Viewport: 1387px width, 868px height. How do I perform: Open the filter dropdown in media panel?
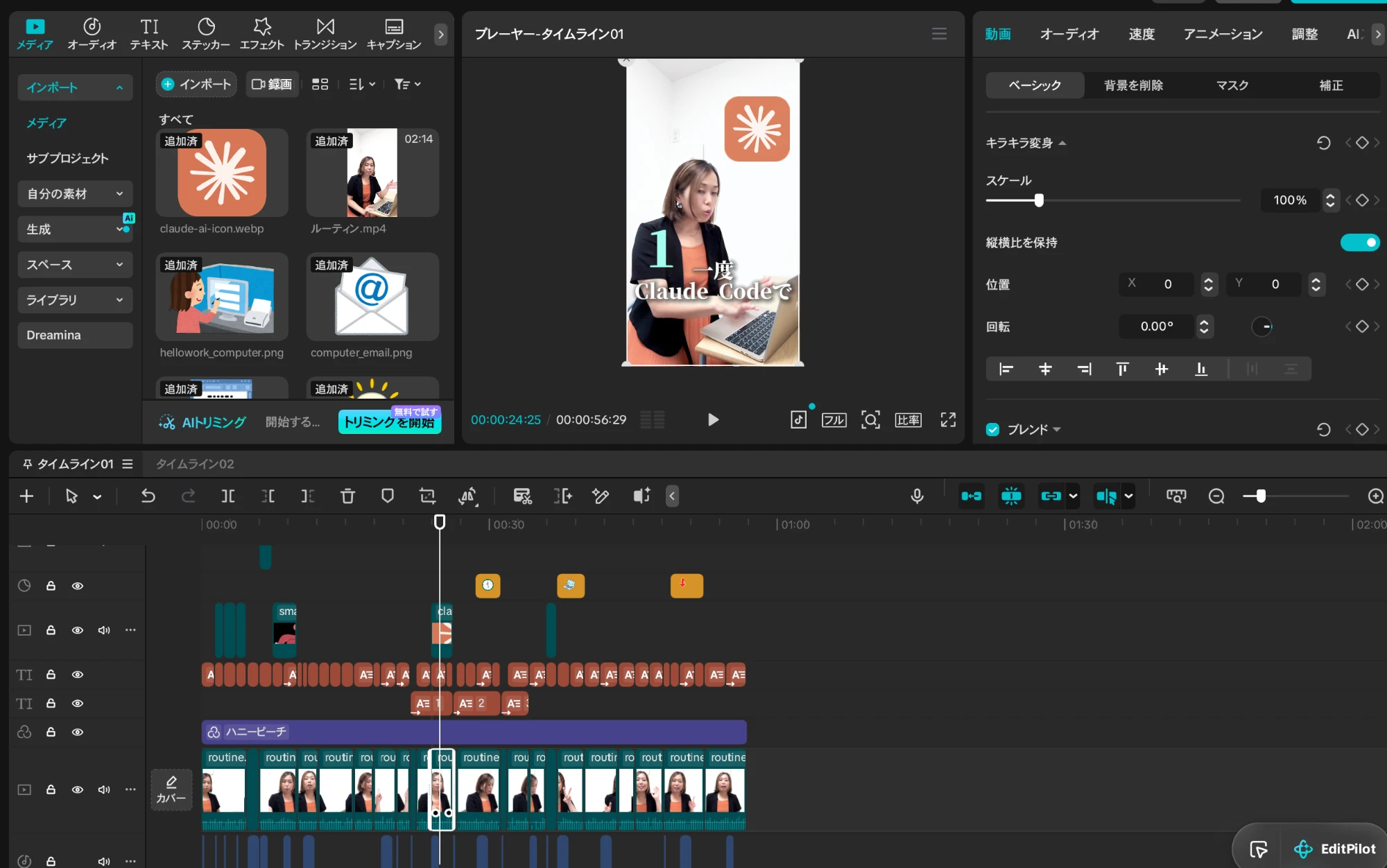[407, 84]
